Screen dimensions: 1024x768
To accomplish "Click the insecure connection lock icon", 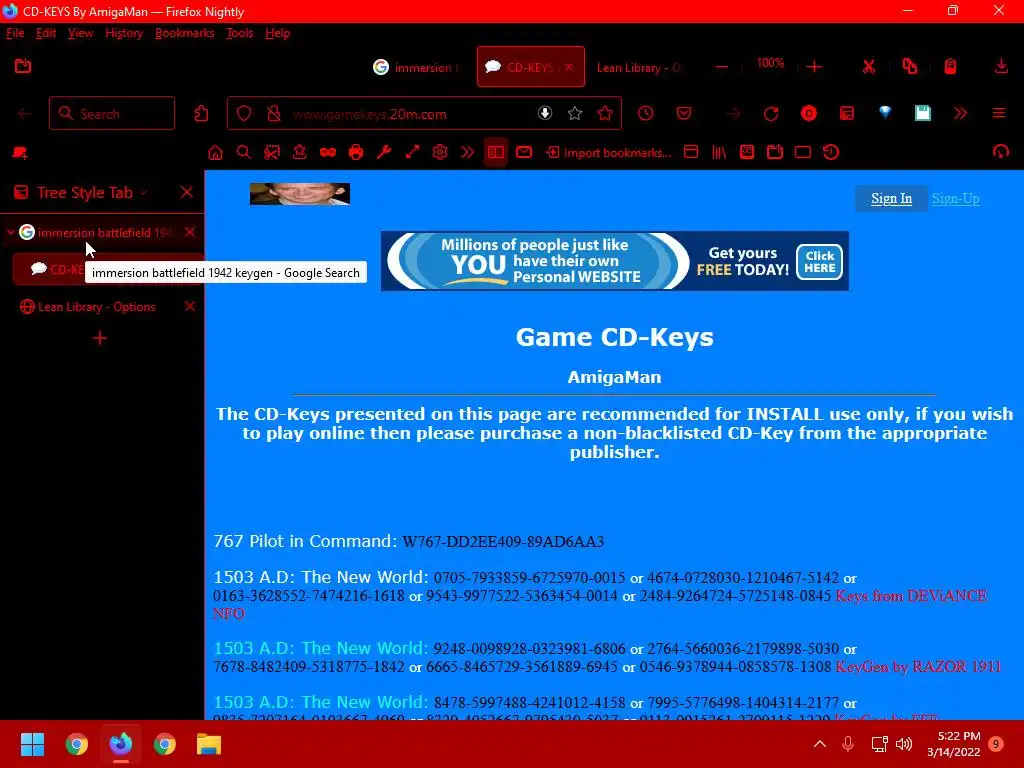I will (274, 114).
